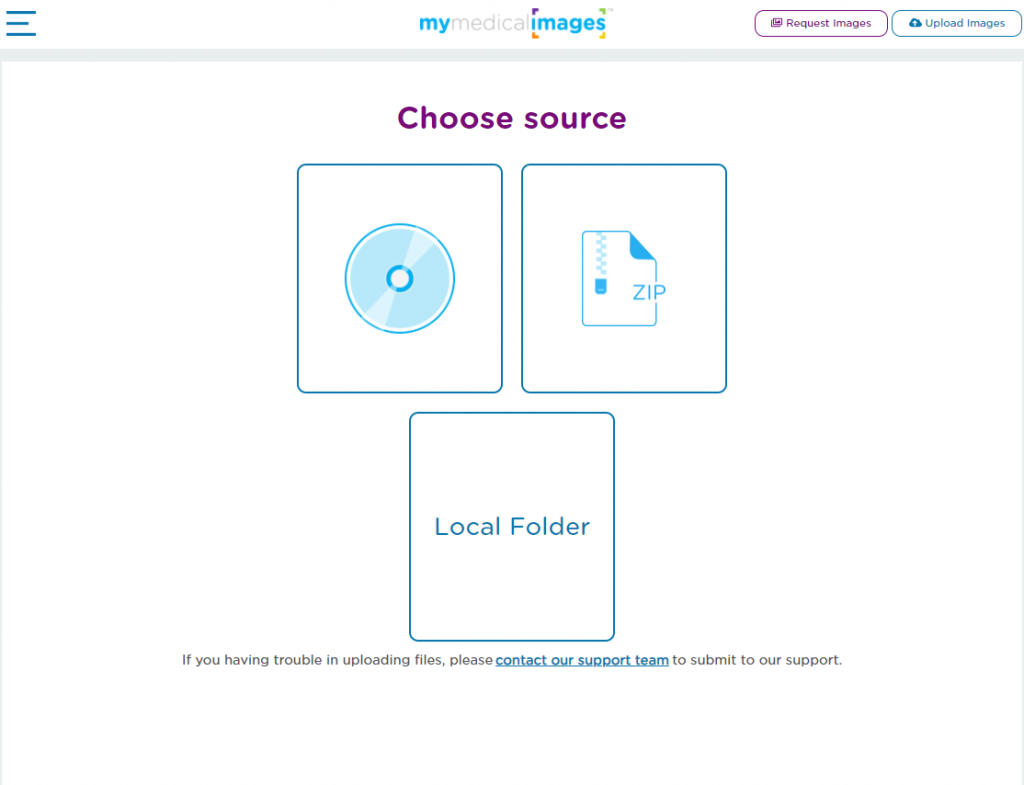Click the cloud upload icon in Upload Images

(915, 23)
